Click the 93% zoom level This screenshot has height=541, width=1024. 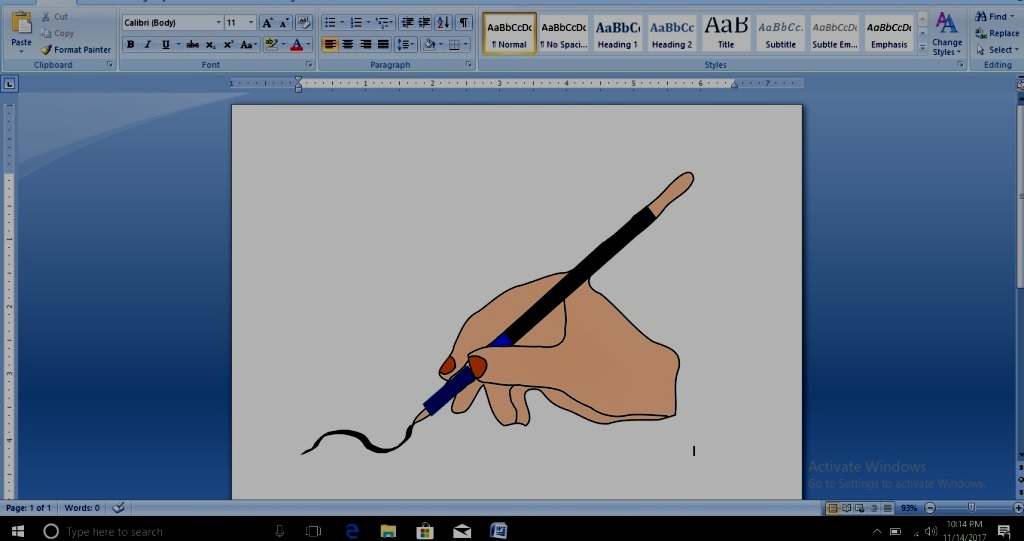908,508
